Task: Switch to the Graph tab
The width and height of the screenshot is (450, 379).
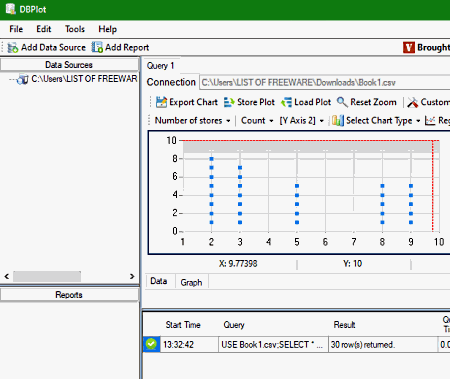Action: click(x=191, y=282)
